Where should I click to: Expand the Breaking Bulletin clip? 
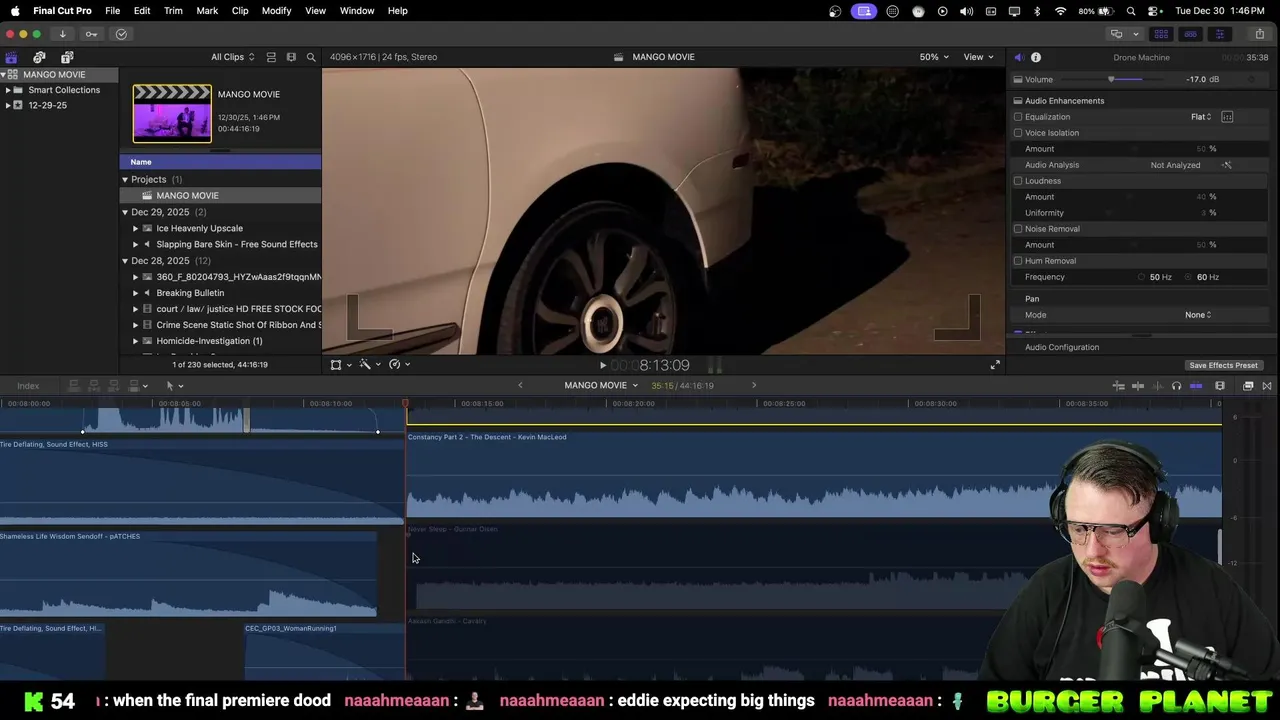[135, 293]
